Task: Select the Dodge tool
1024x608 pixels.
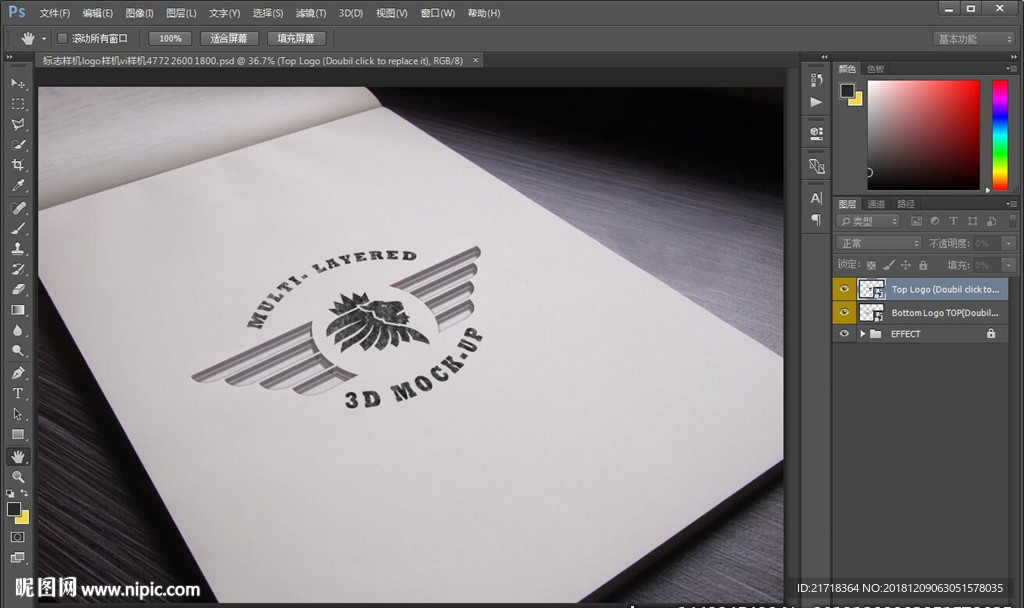Action: tap(18, 351)
